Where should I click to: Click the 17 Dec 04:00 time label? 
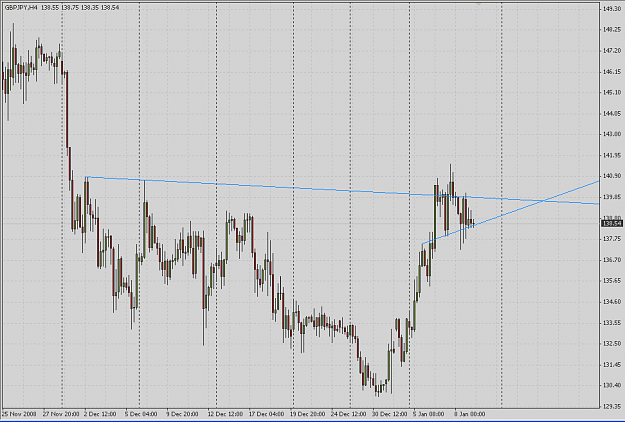point(266,414)
